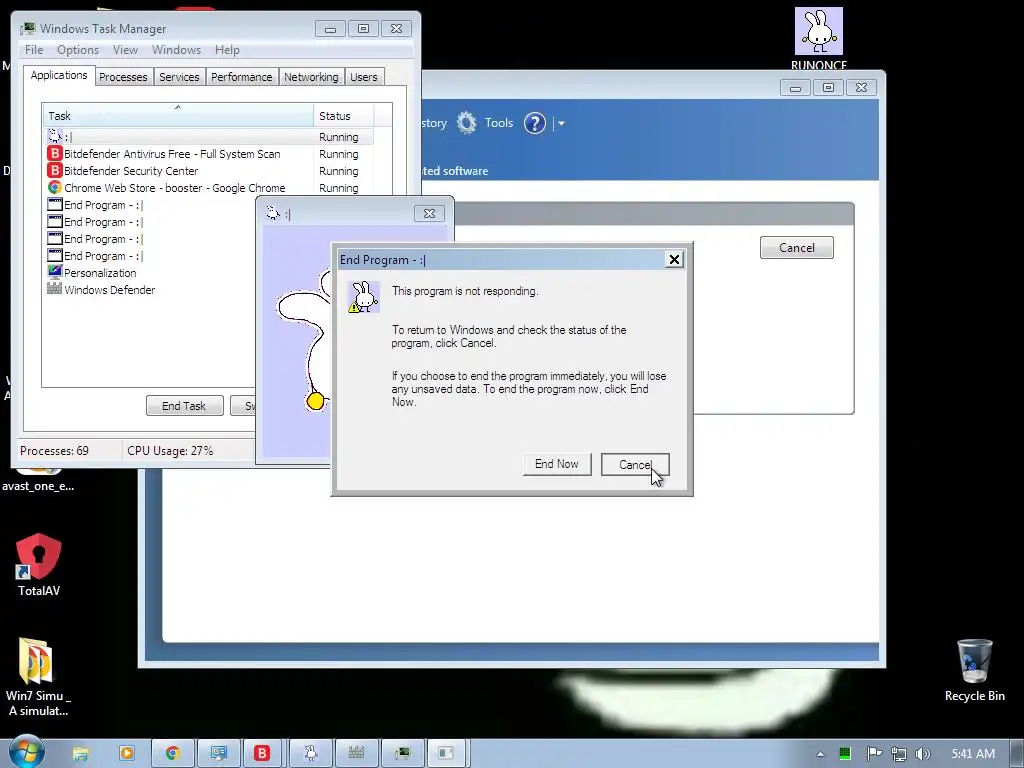This screenshot has width=1024, height=768.
Task: Switch to Task Manager on the taskbar
Action: 403,753
